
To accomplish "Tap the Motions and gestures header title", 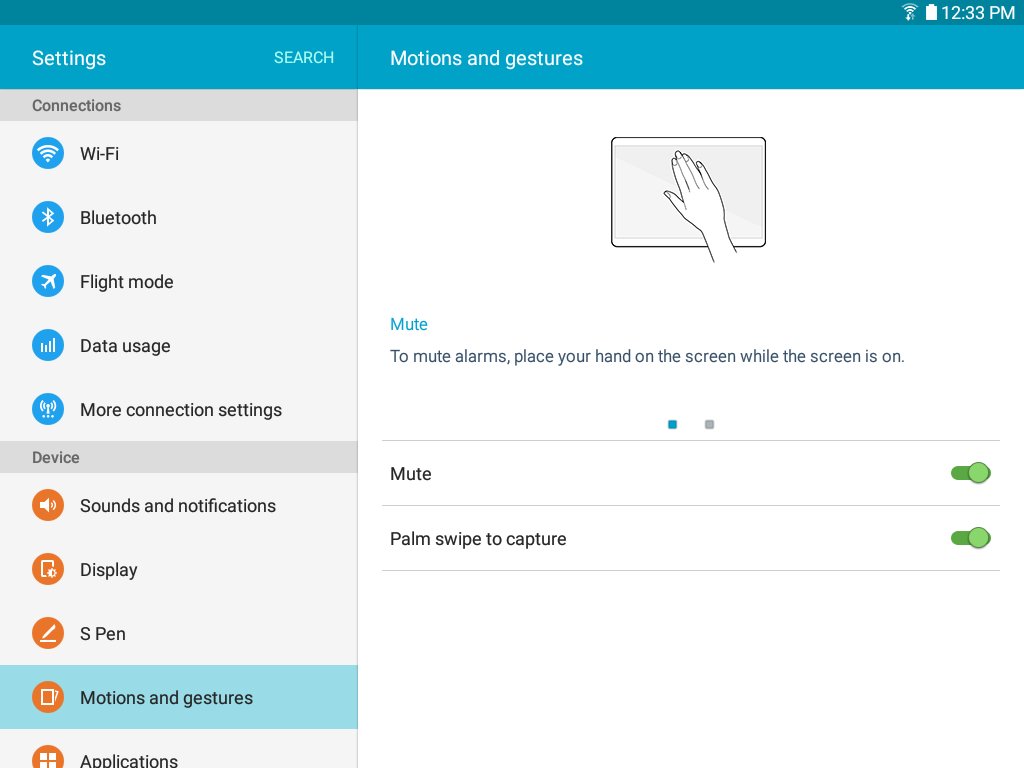I will [x=487, y=58].
